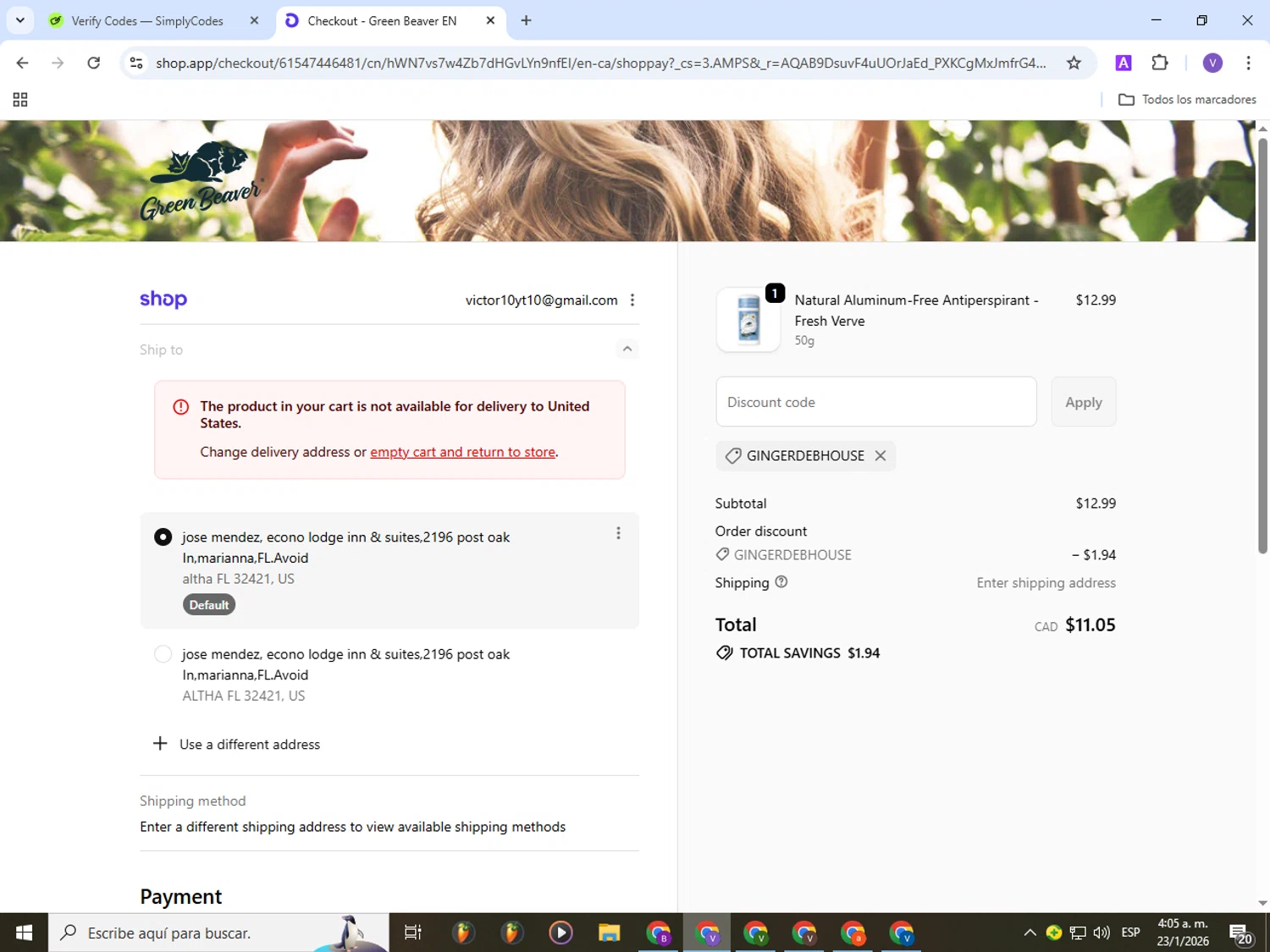
Task: Open the tab search dropdown
Action: coord(19,20)
